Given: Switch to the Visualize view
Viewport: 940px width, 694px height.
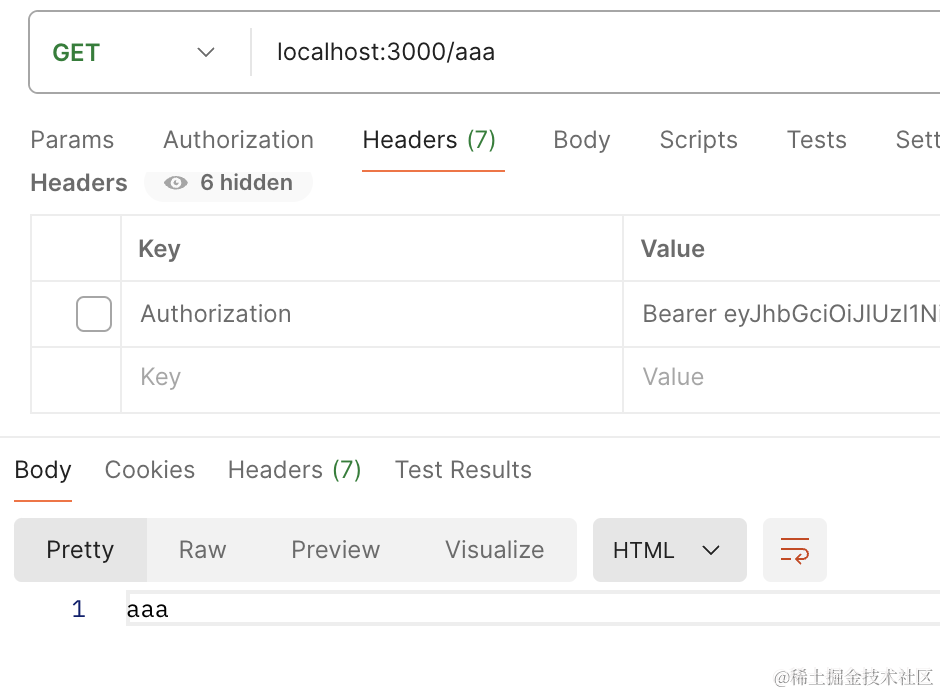Looking at the screenshot, I should click(x=494, y=550).
